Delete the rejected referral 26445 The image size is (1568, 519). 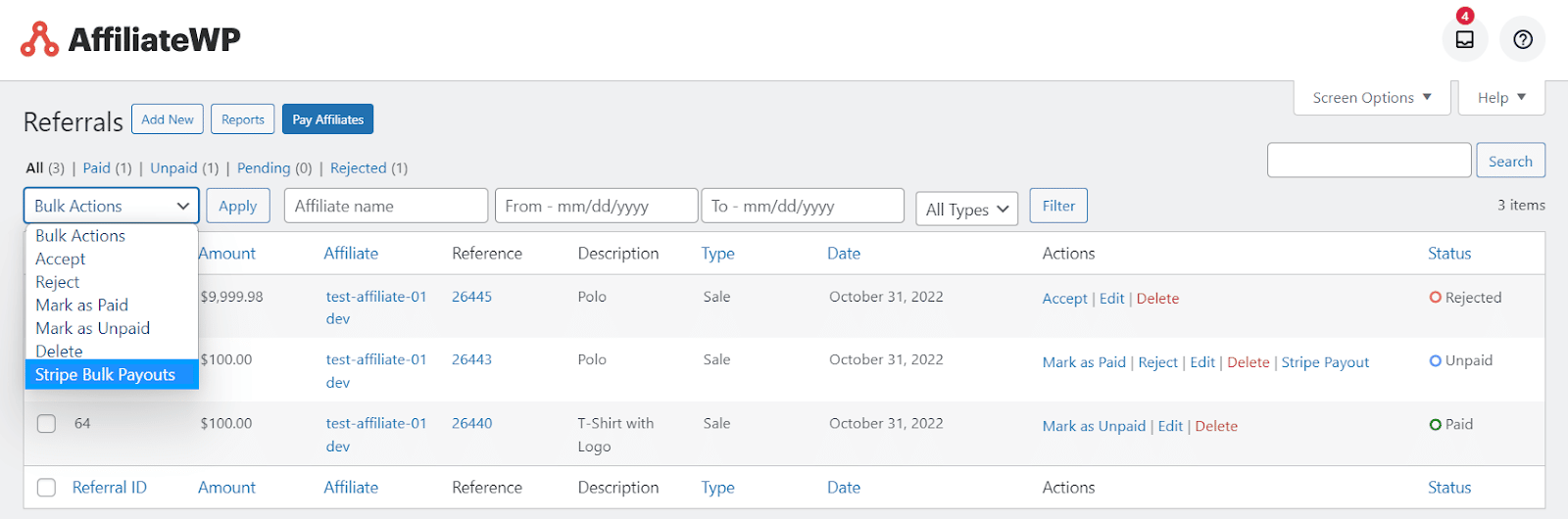(1157, 299)
